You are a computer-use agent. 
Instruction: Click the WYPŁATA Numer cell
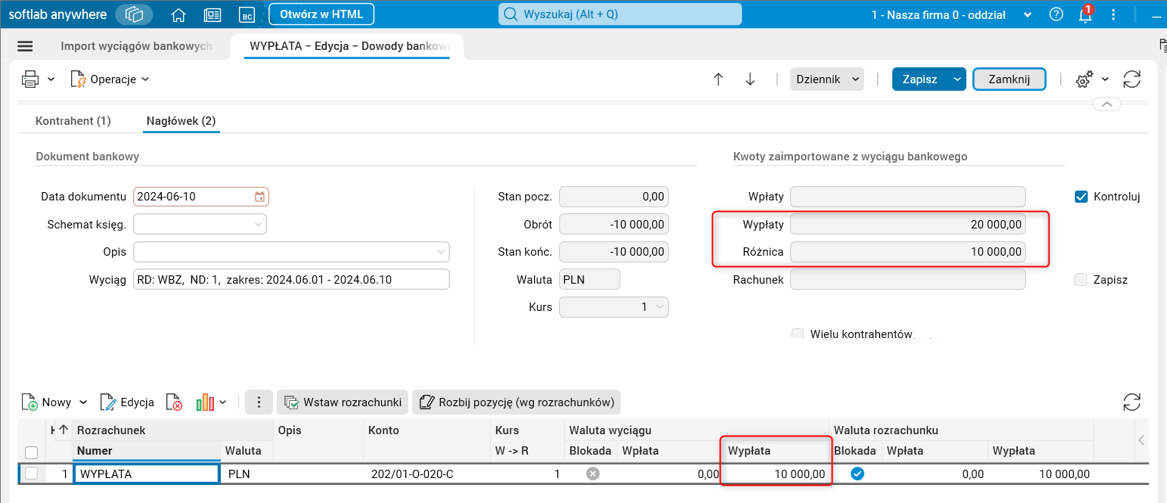(146, 474)
